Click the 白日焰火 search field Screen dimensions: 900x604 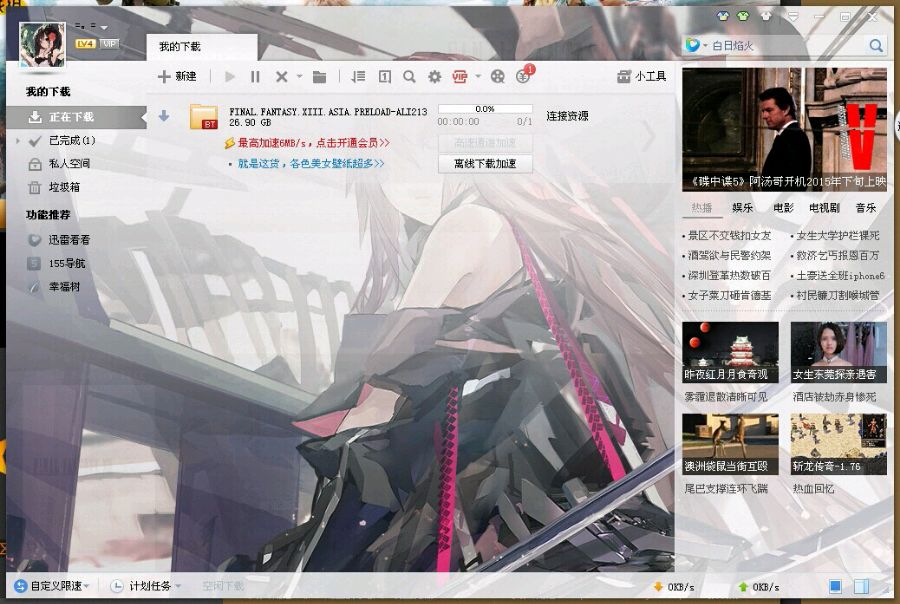coord(786,45)
